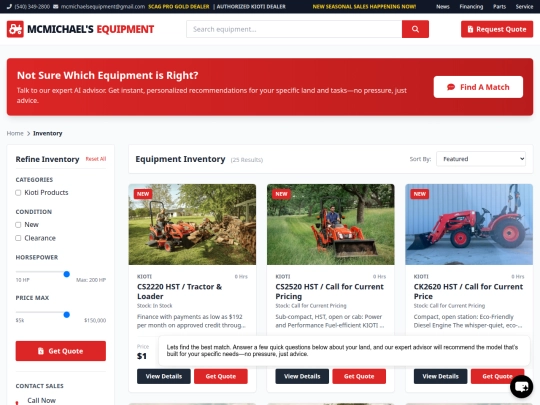Open the CS2220 HST tractor photo
540x405 pixels.
pos(192,225)
